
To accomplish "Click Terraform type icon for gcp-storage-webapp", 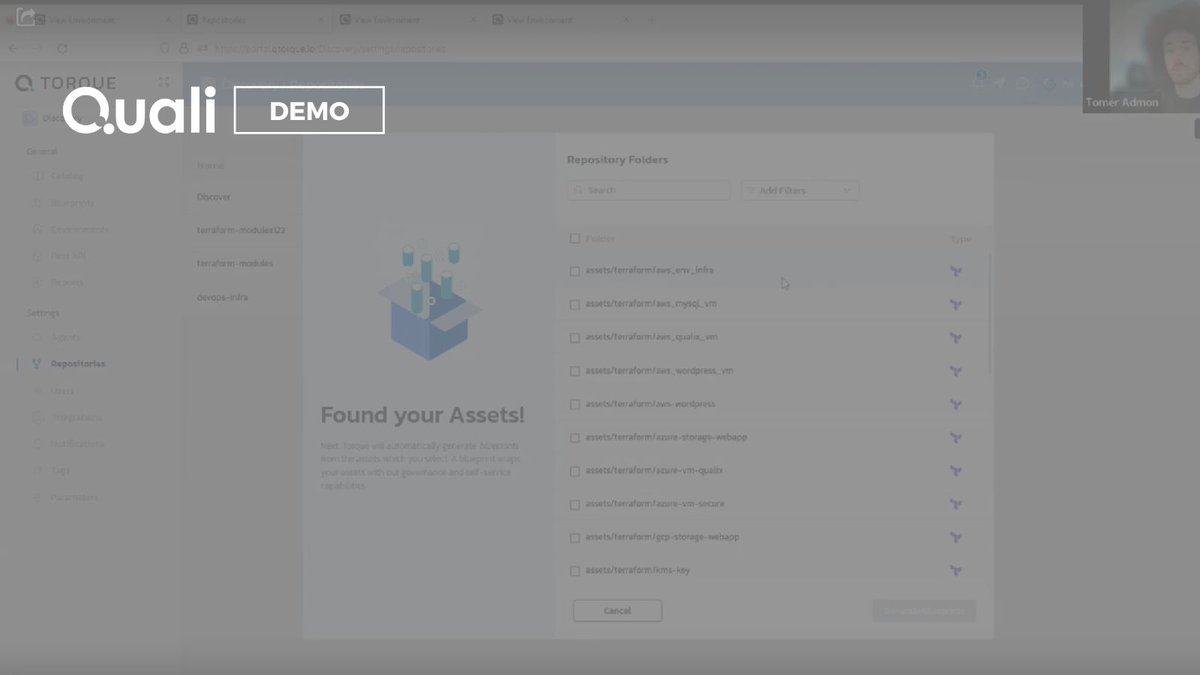I will (x=956, y=538).
